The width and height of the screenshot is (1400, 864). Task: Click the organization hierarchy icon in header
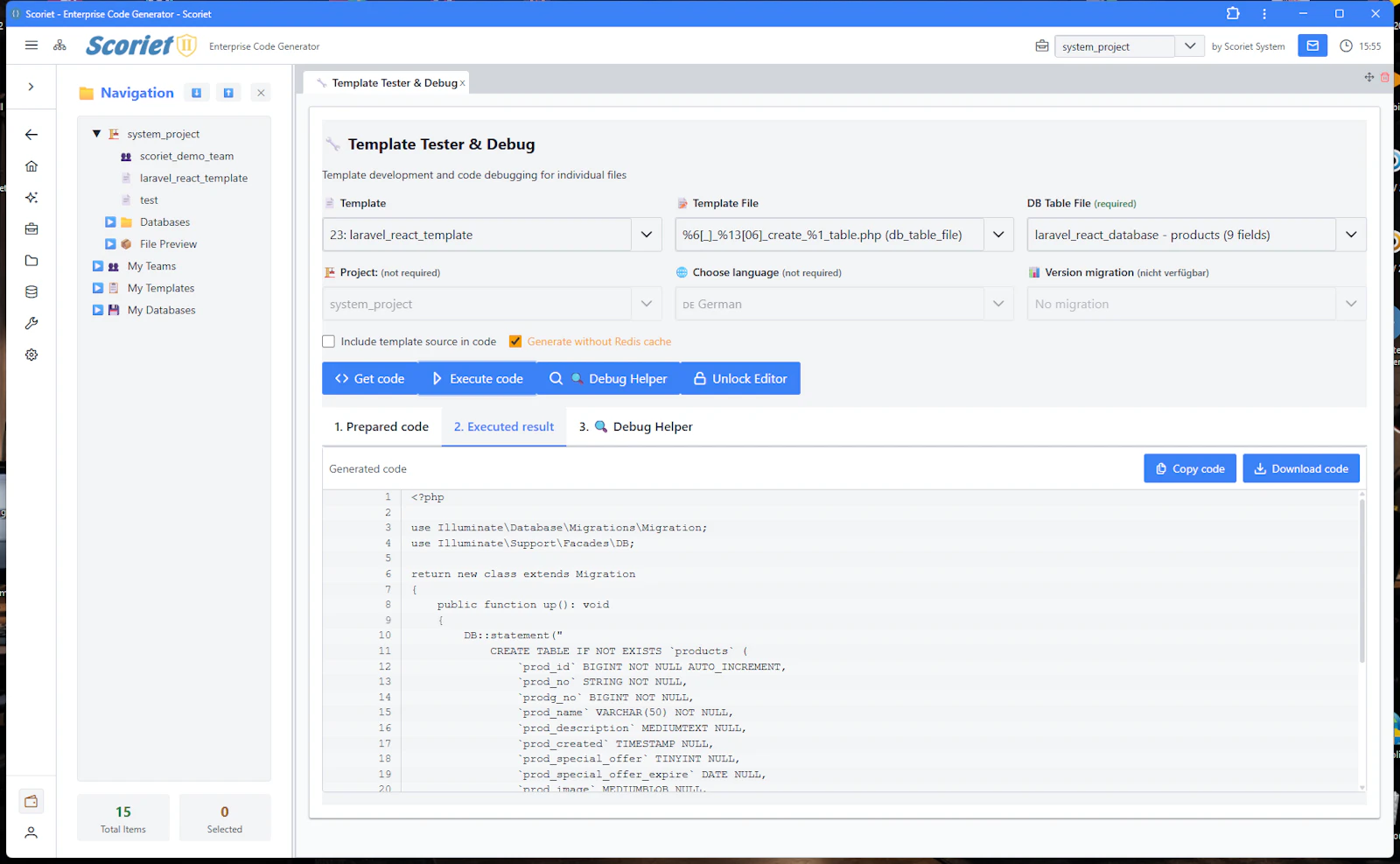coord(59,46)
